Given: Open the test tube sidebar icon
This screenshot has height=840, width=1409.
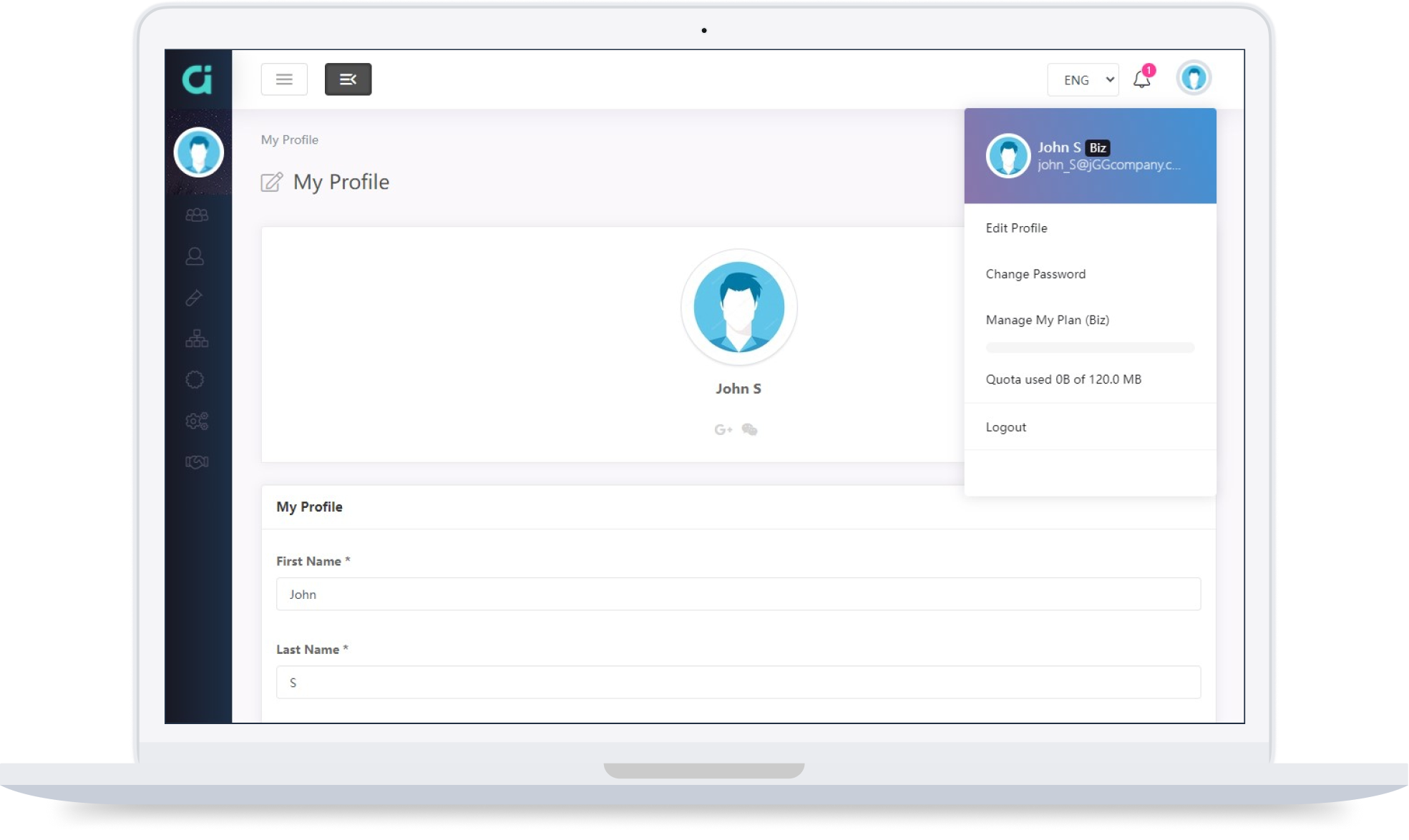Looking at the screenshot, I should [194, 298].
